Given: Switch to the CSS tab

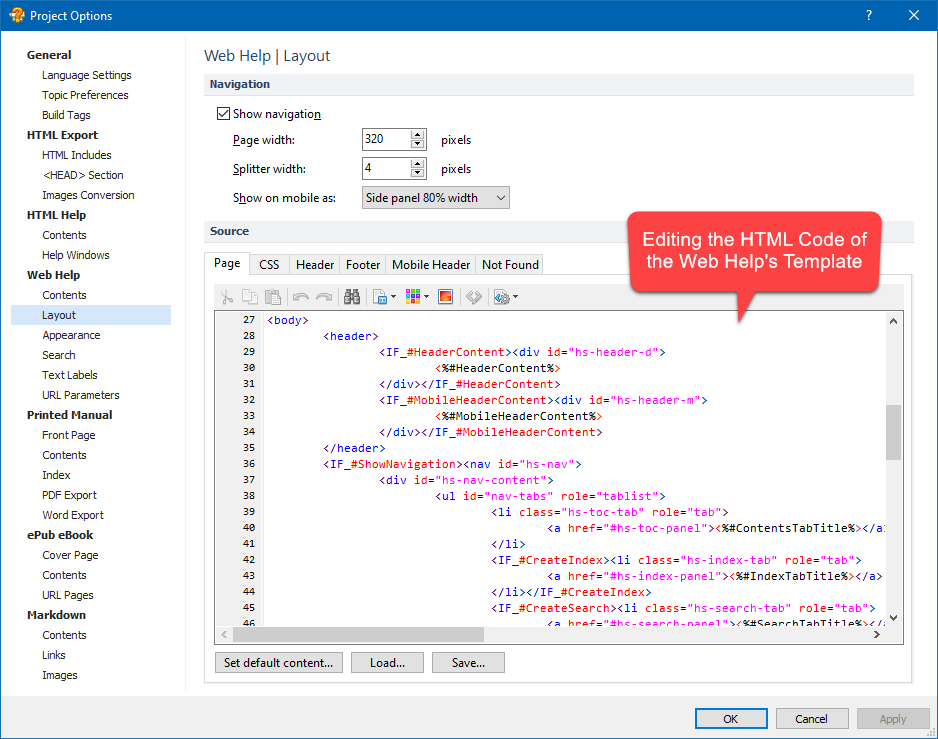Looking at the screenshot, I should point(269,264).
